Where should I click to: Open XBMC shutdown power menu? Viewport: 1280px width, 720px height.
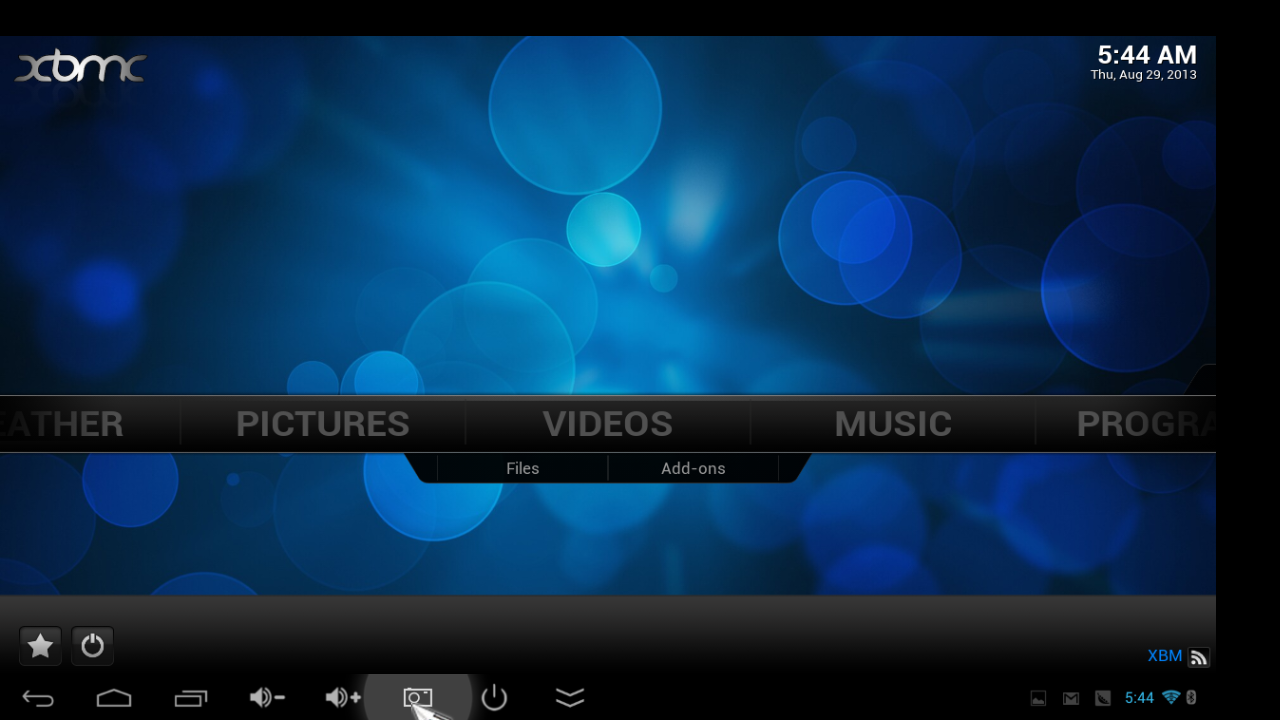[92, 646]
